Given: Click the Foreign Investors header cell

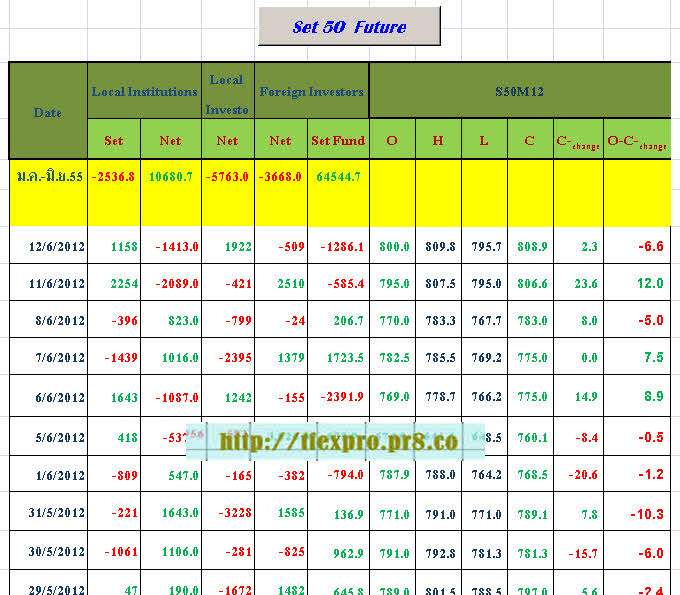Looking at the screenshot, I should click(311, 92).
